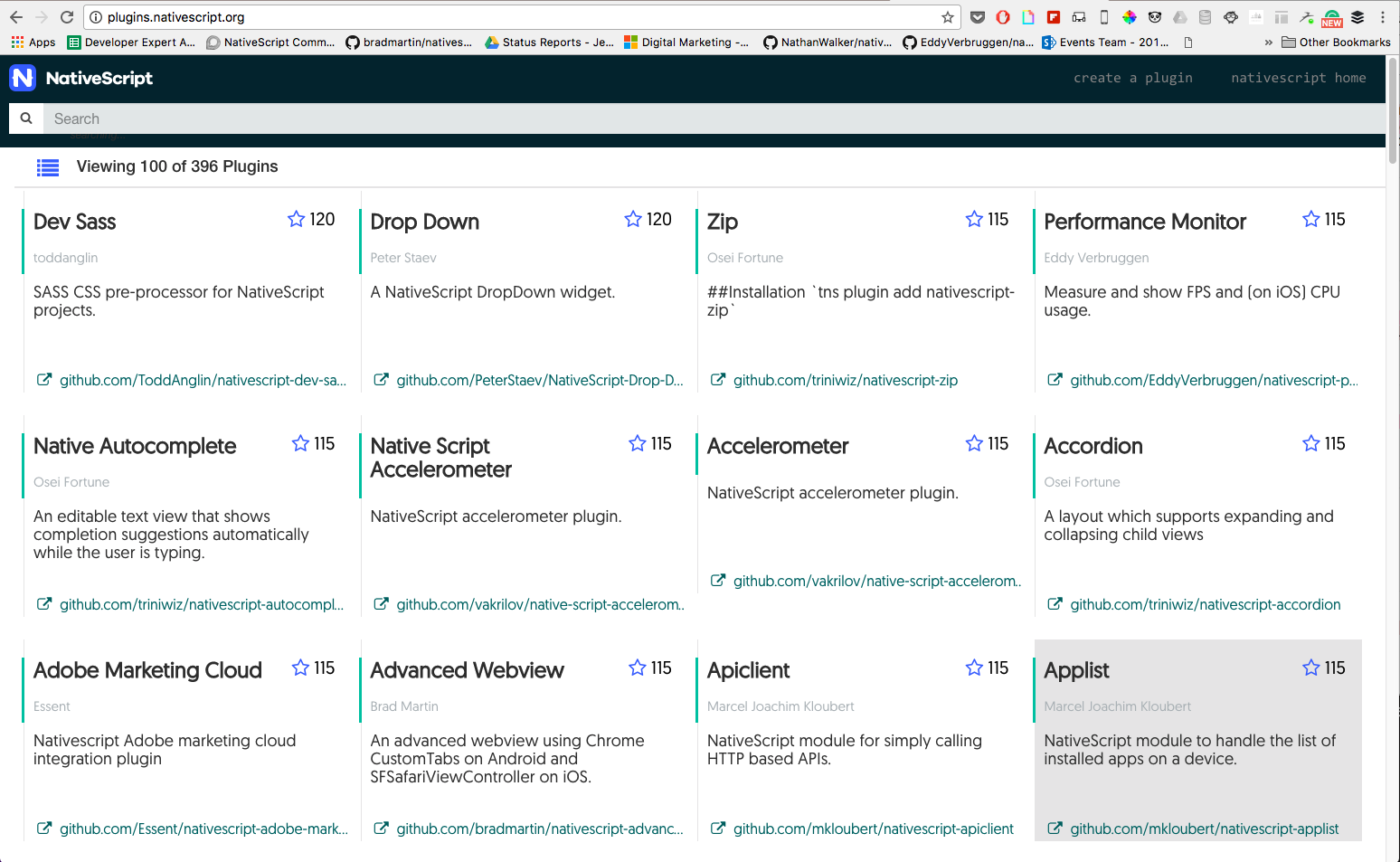The height and width of the screenshot is (862, 1400).
Task: Open the Advanced Webview plugin title
Action: 467,670
